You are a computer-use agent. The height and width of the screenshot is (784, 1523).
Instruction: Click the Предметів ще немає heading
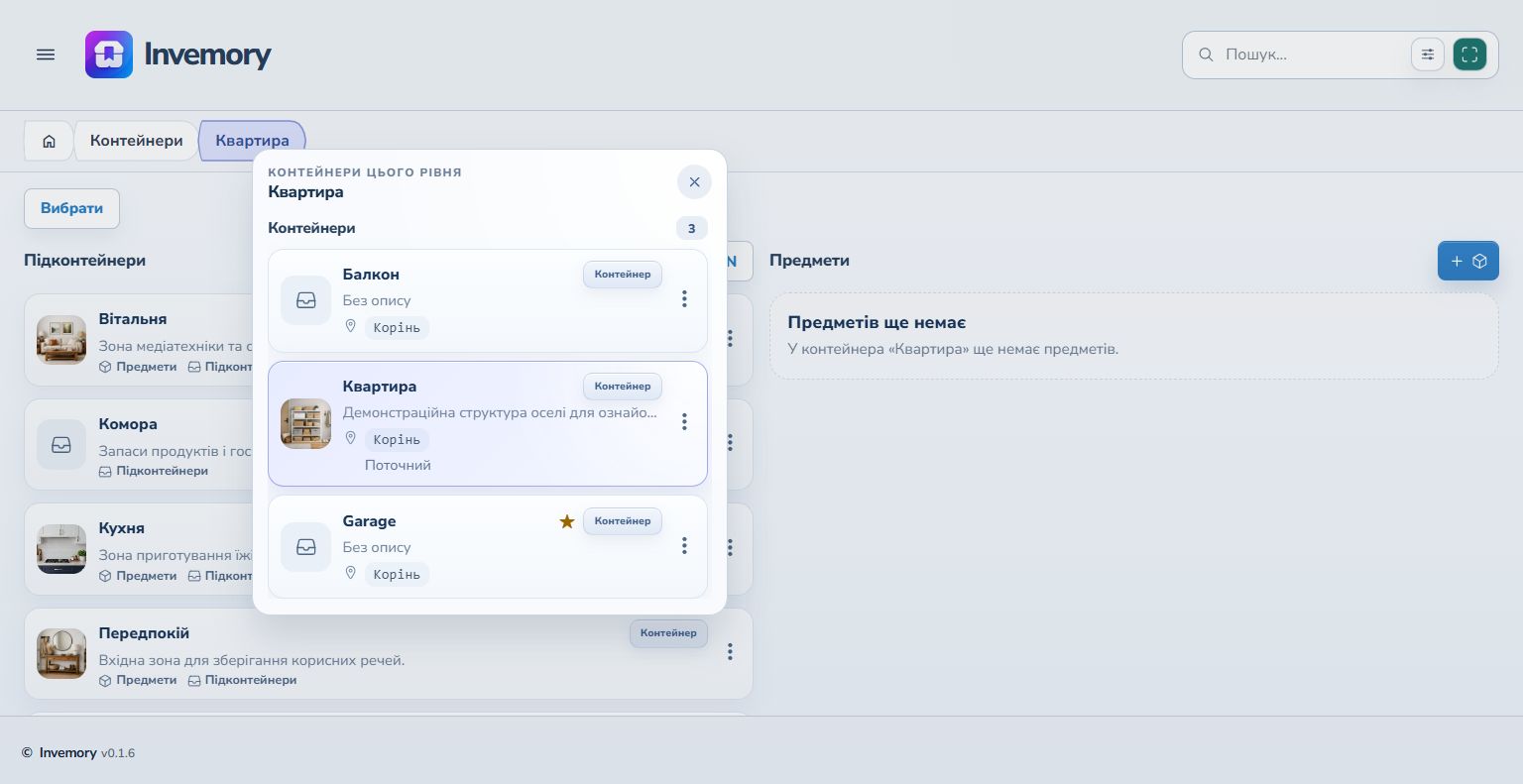coord(877,323)
